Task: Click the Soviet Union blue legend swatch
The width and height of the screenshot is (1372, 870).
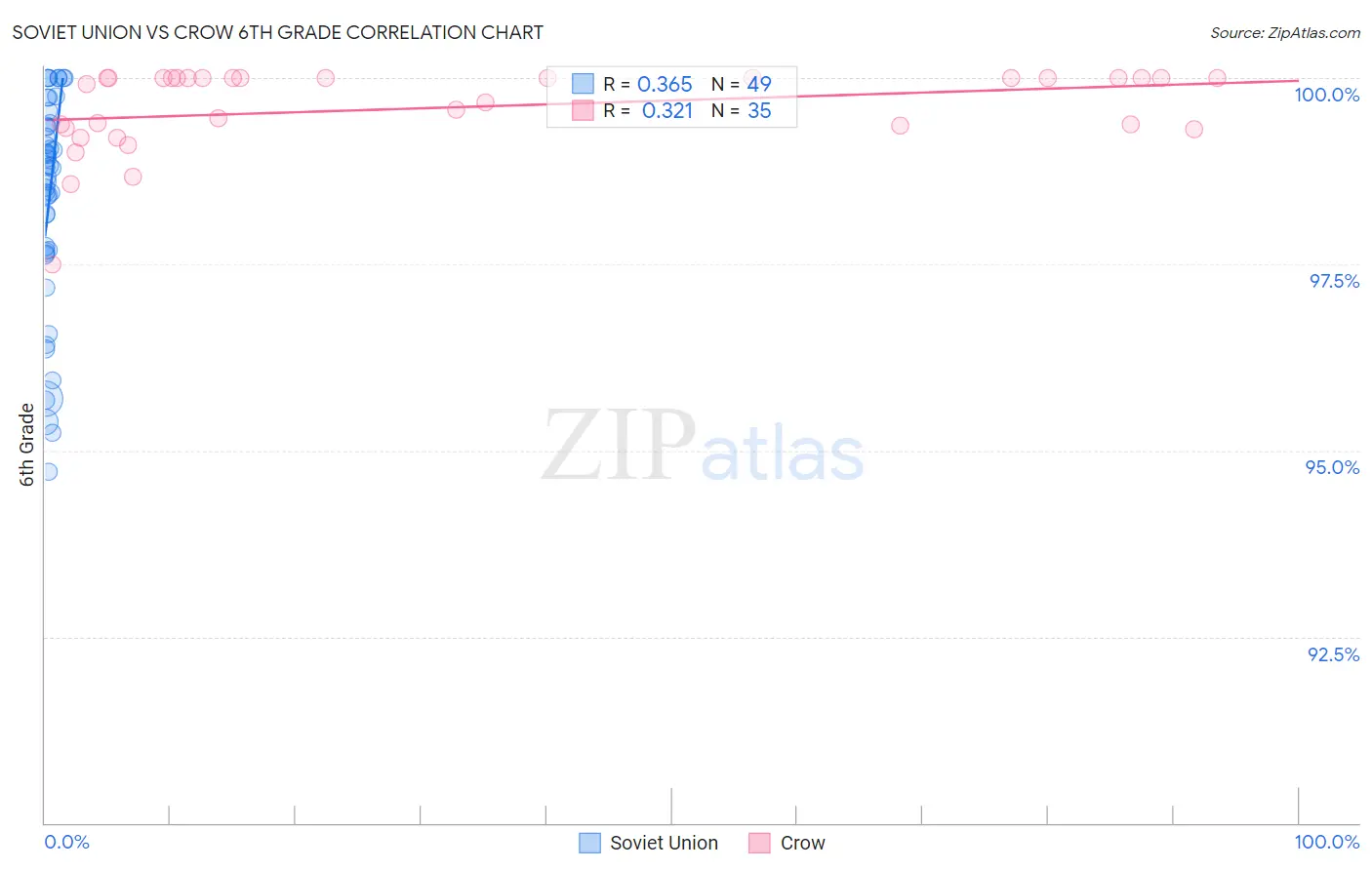Action: 589,843
